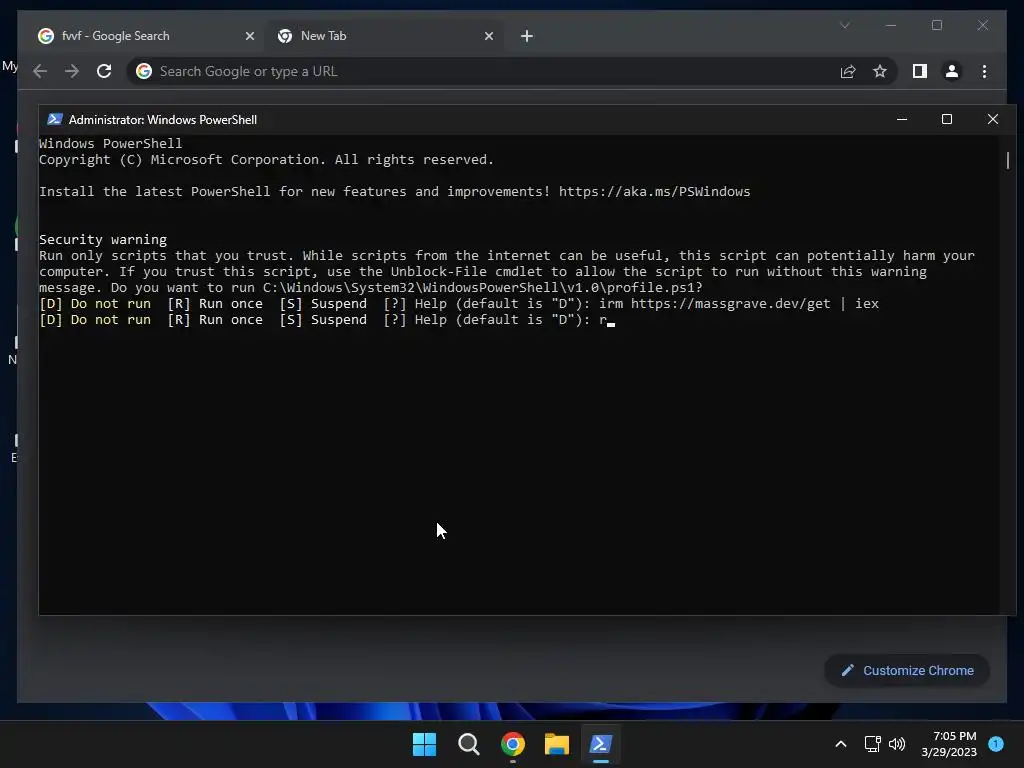The height and width of the screenshot is (768, 1024).
Task: Share this page via Chrome share icon
Action: (848, 71)
